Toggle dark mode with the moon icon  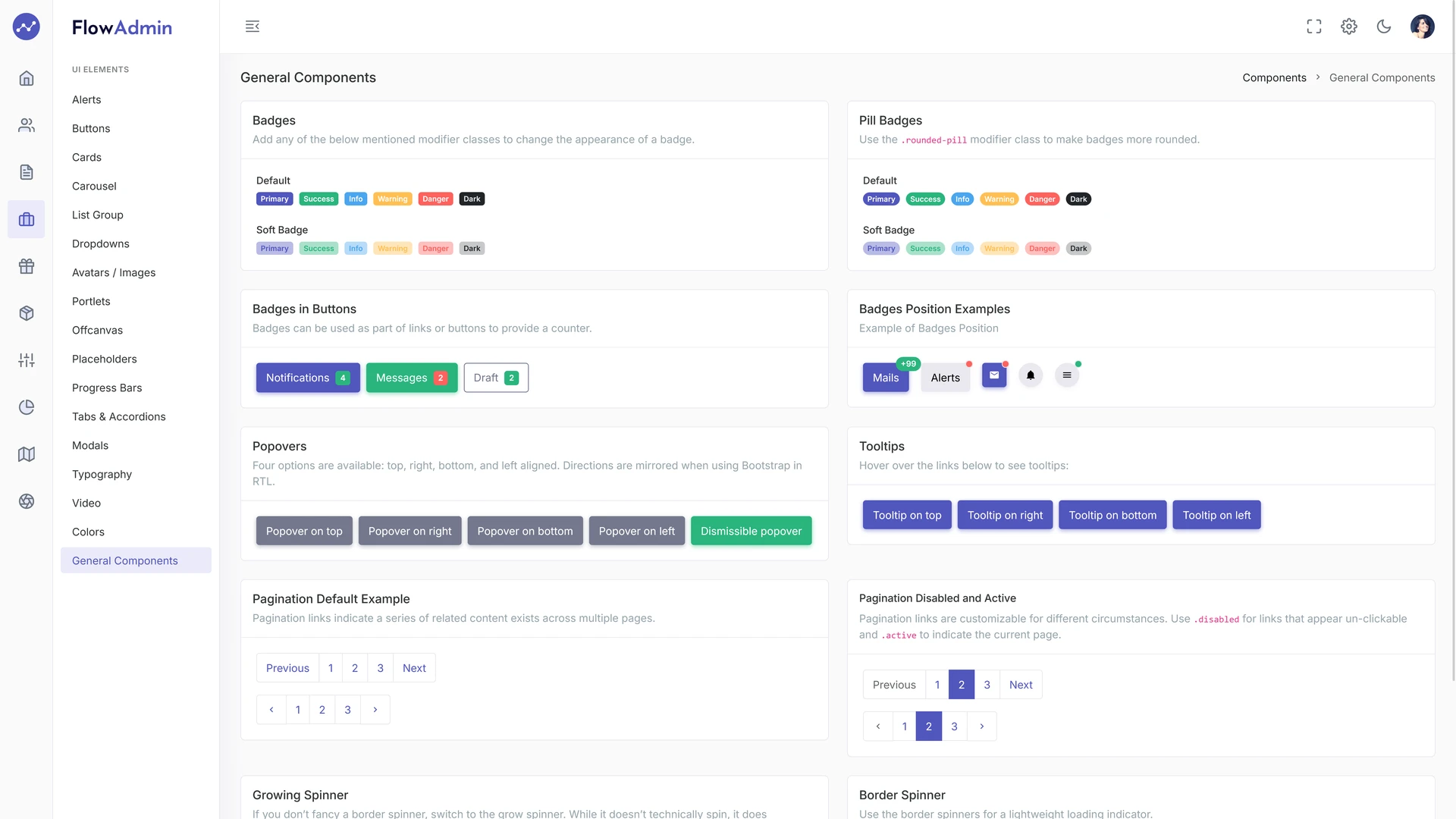(x=1384, y=27)
